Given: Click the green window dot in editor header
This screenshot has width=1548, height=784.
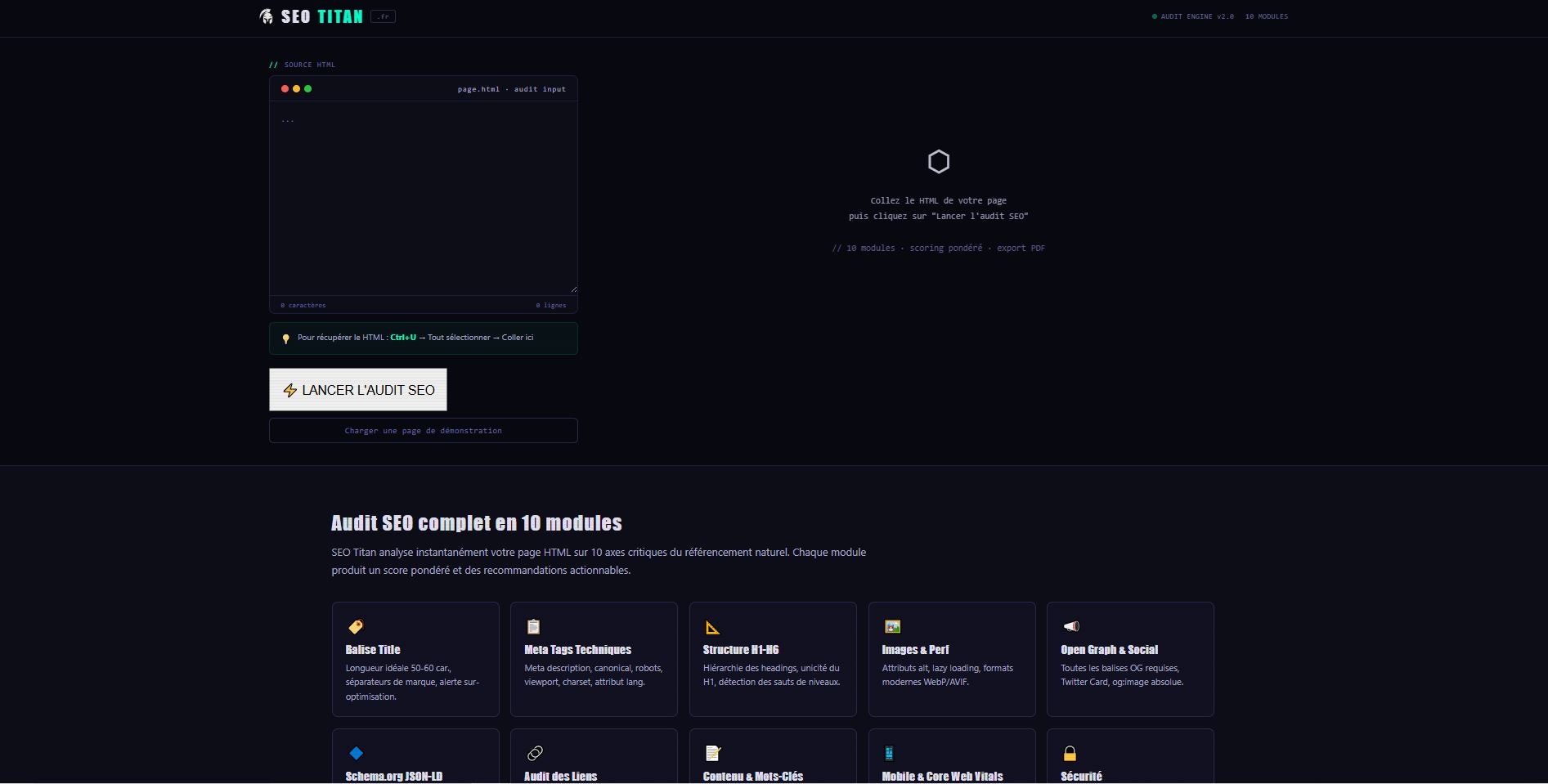Looking at the screenshot, I should click(x=307, y=88).
